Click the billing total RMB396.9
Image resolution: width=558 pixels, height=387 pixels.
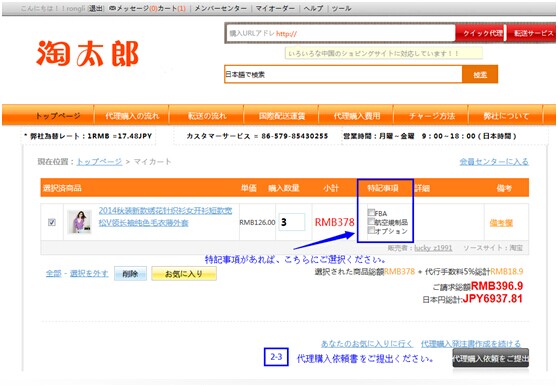497,286
